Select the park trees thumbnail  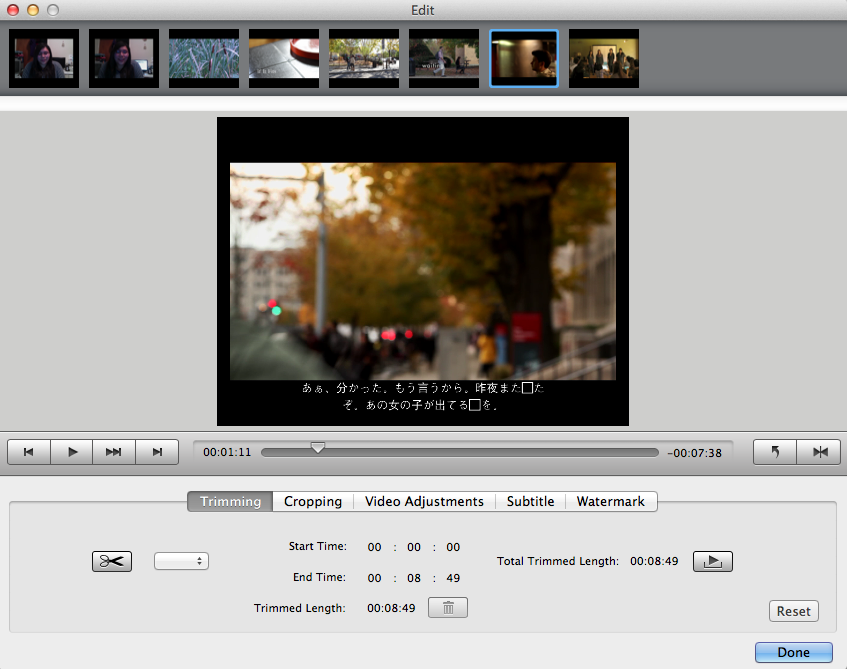(x=364, y=58)
